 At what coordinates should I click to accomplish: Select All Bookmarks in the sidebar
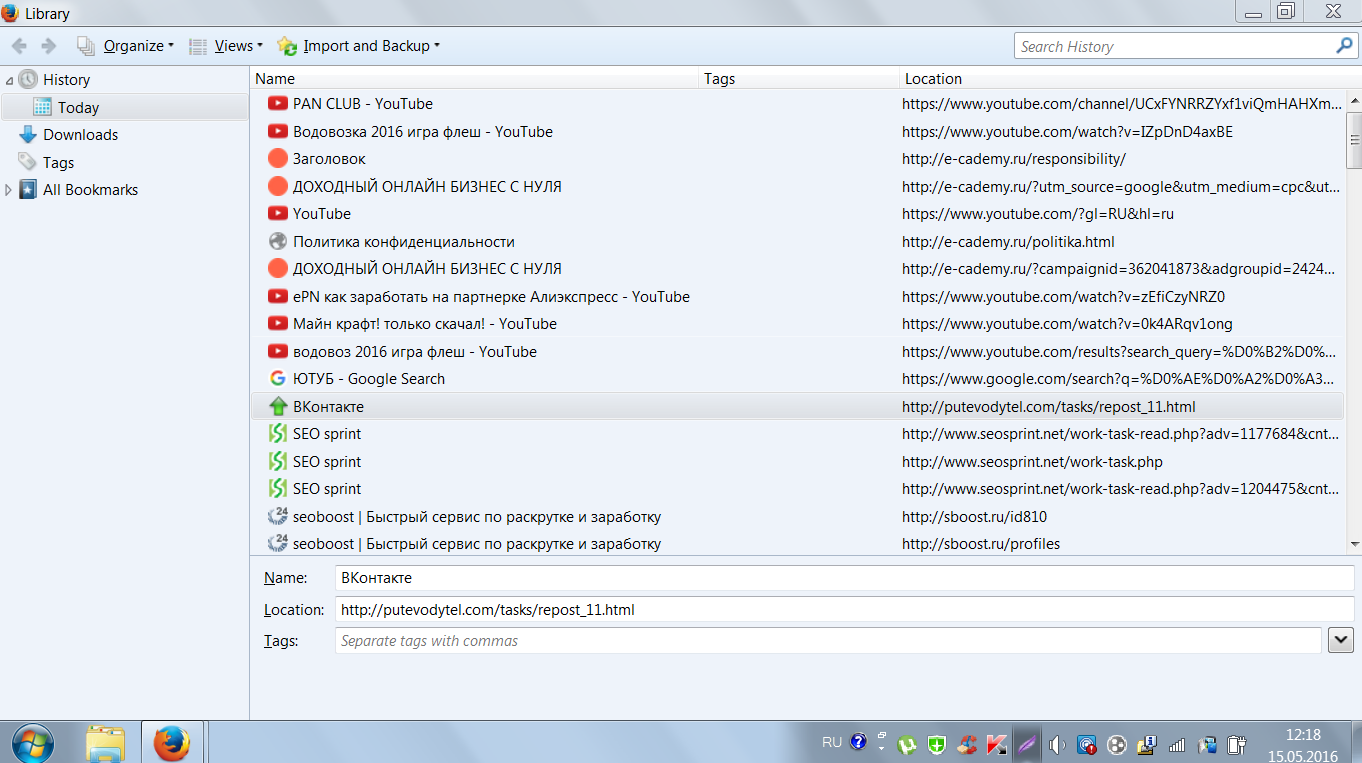[x=90, y=190]
